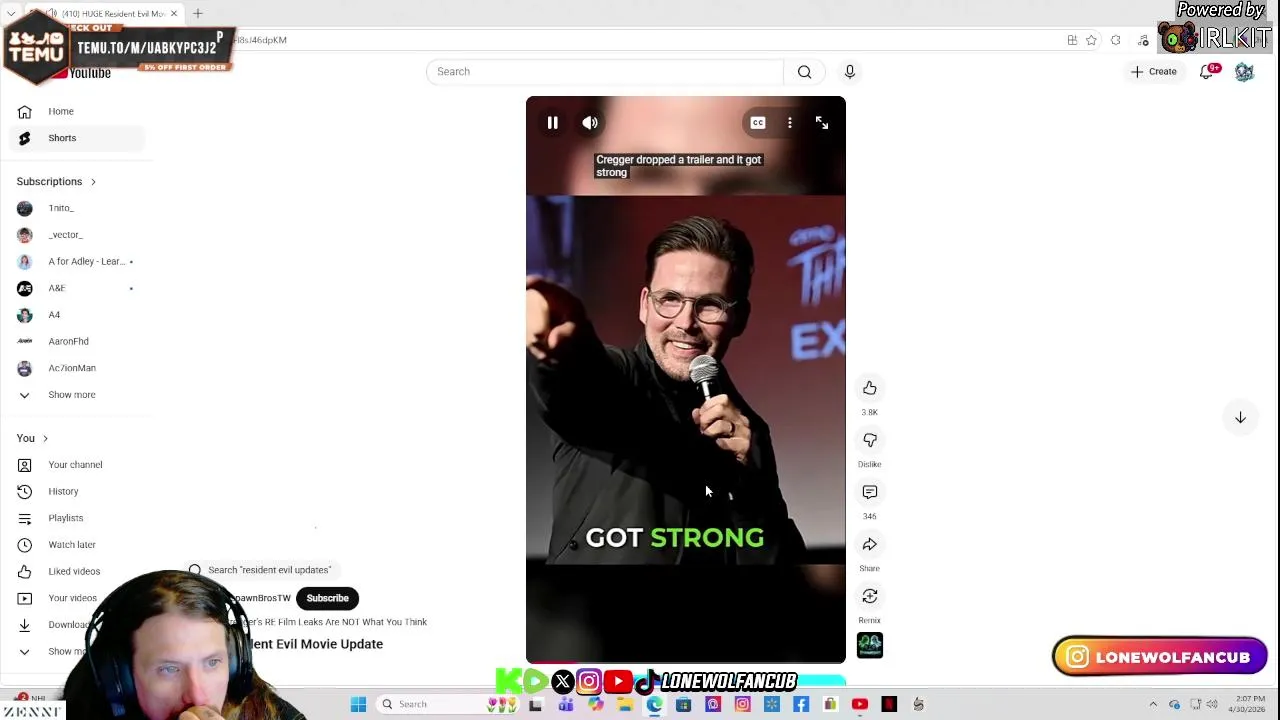Go to next Short with down arrow
The image size is (1280, 720).
coord(1240,418)
